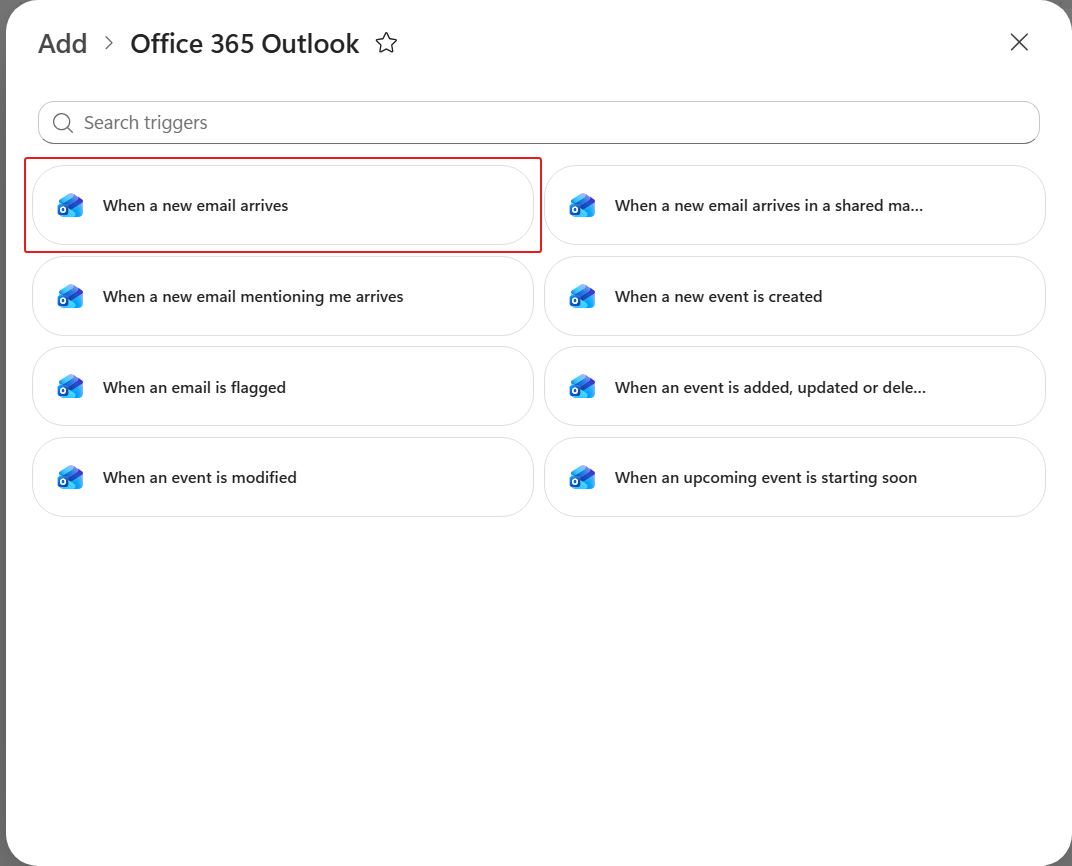Image resolution: width=1072 pixels, height=866 pixels.
Task: Click the magnifier icon in search box
Action: tap(63, 123)
